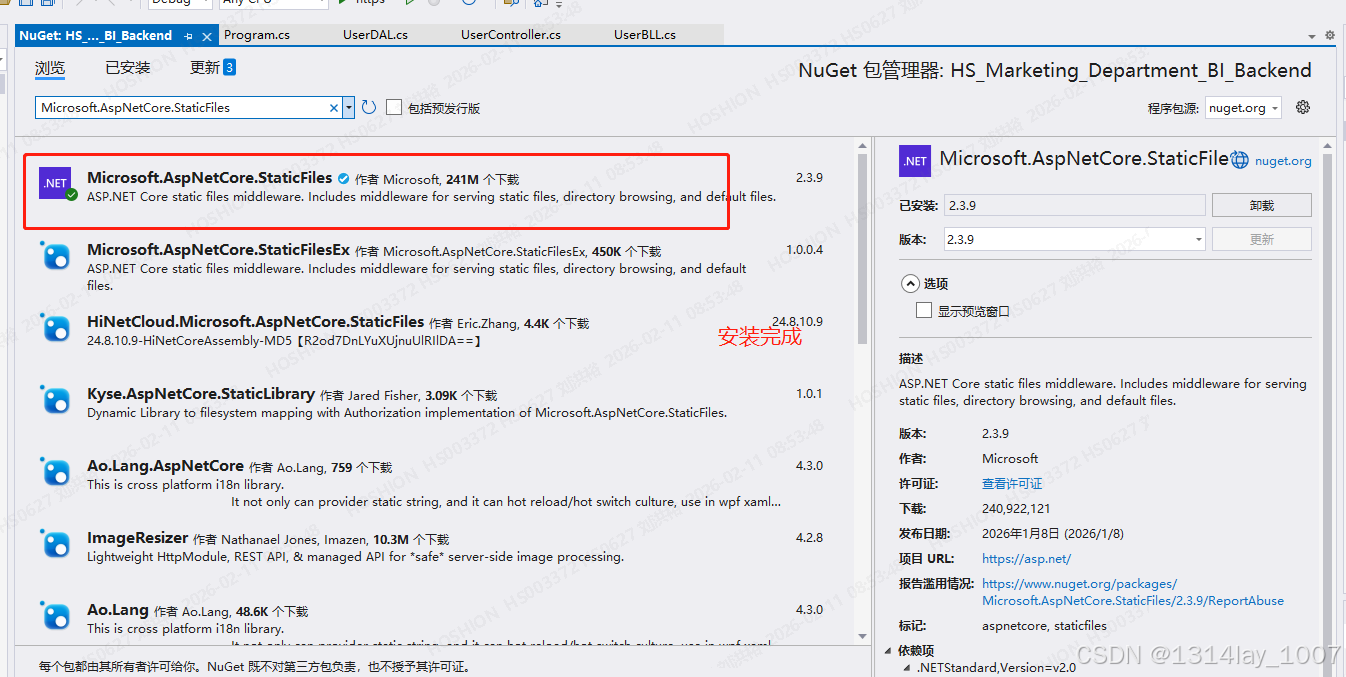
Task: Switch to the UserBLL.cs tab
Action: pos(645,35)
